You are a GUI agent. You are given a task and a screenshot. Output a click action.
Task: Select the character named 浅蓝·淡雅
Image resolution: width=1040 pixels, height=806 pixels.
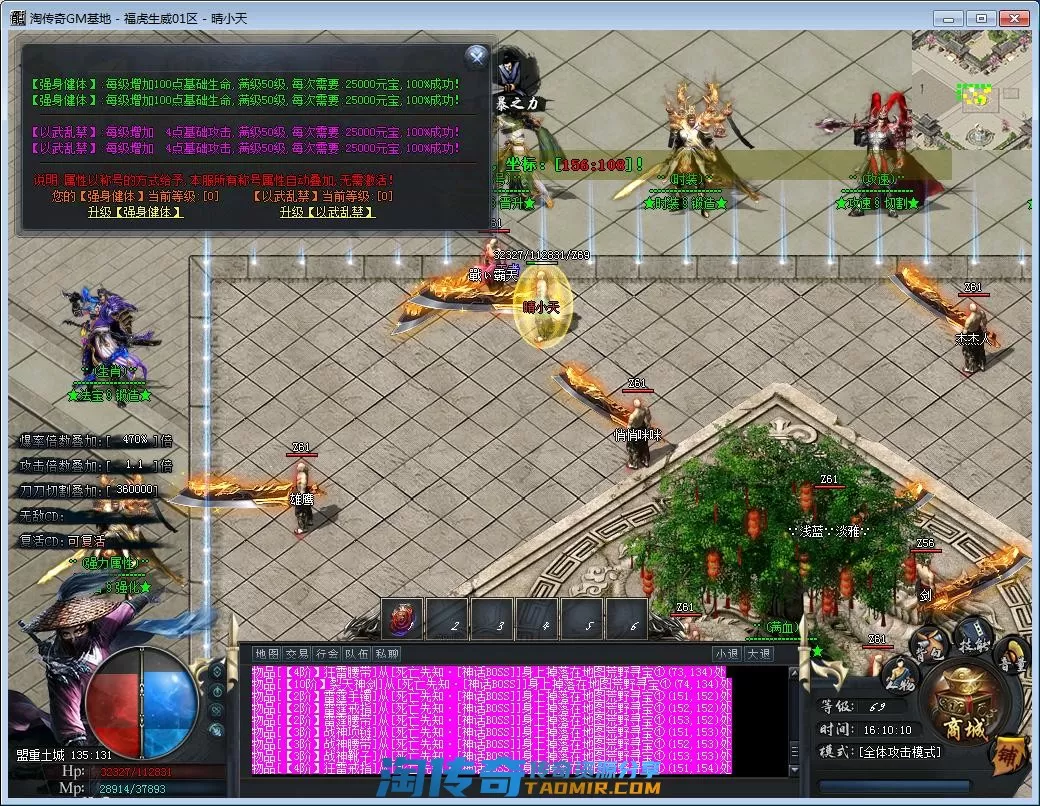point(829,531)
